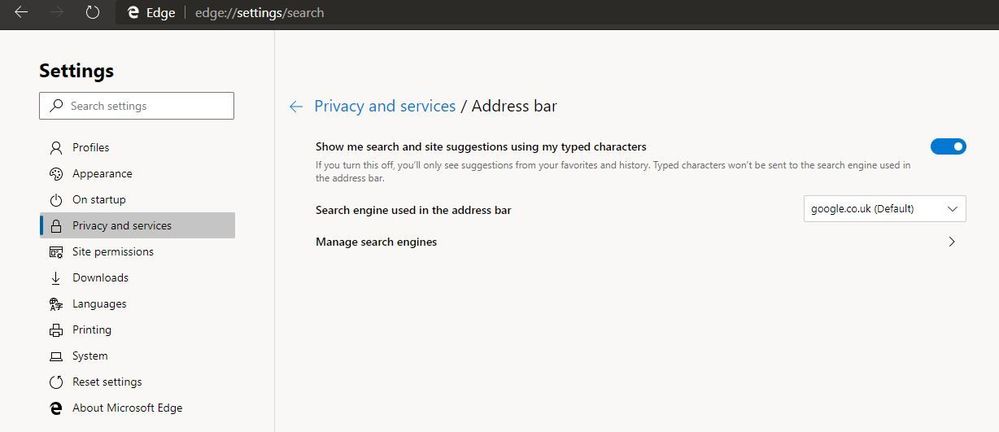Screen dimensions: 999x432
Task: Click 'Show me search and site suggestions' label
Action: pos(481,147)
